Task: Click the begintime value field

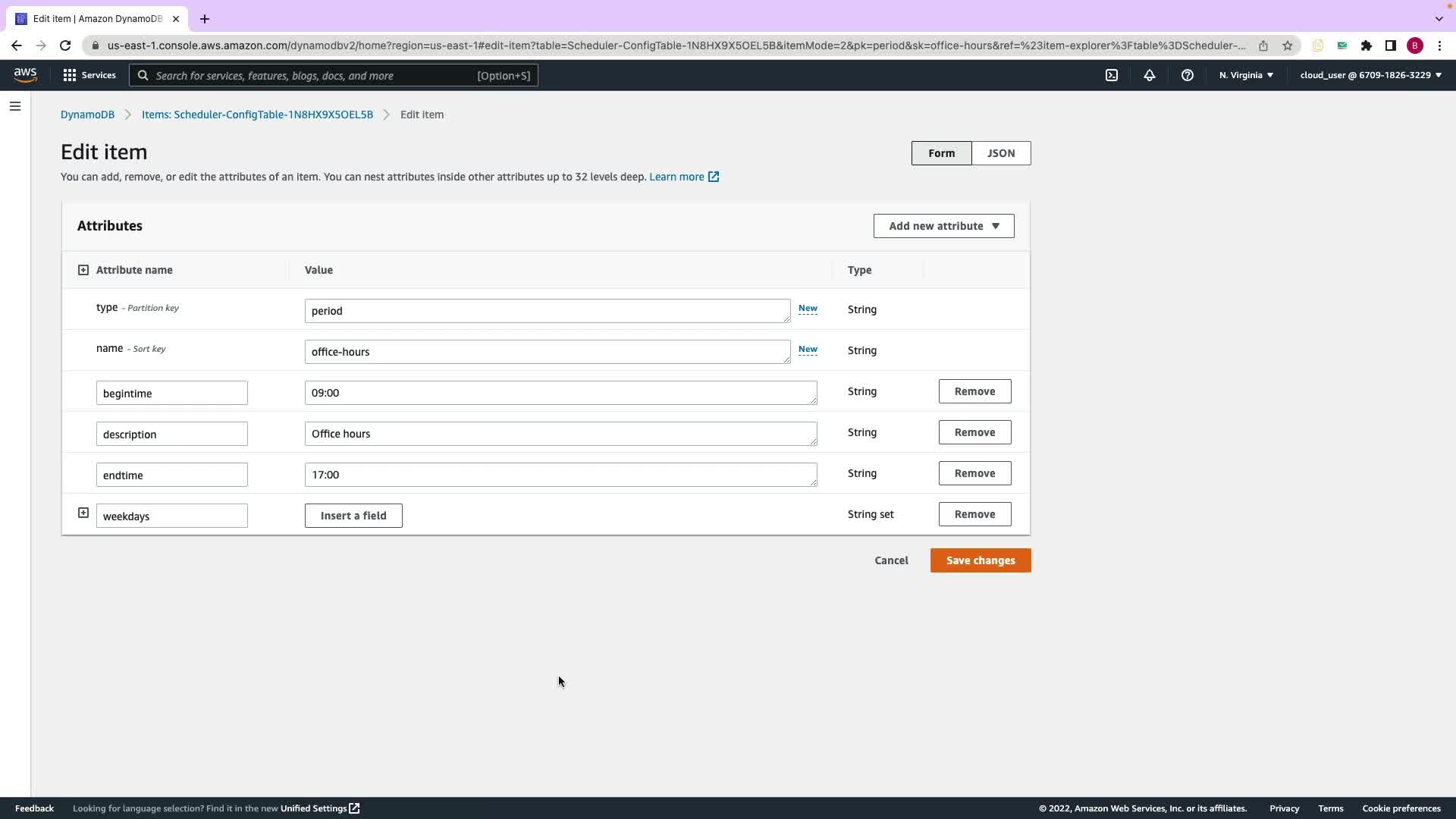Action: click(x=560, y=393)
